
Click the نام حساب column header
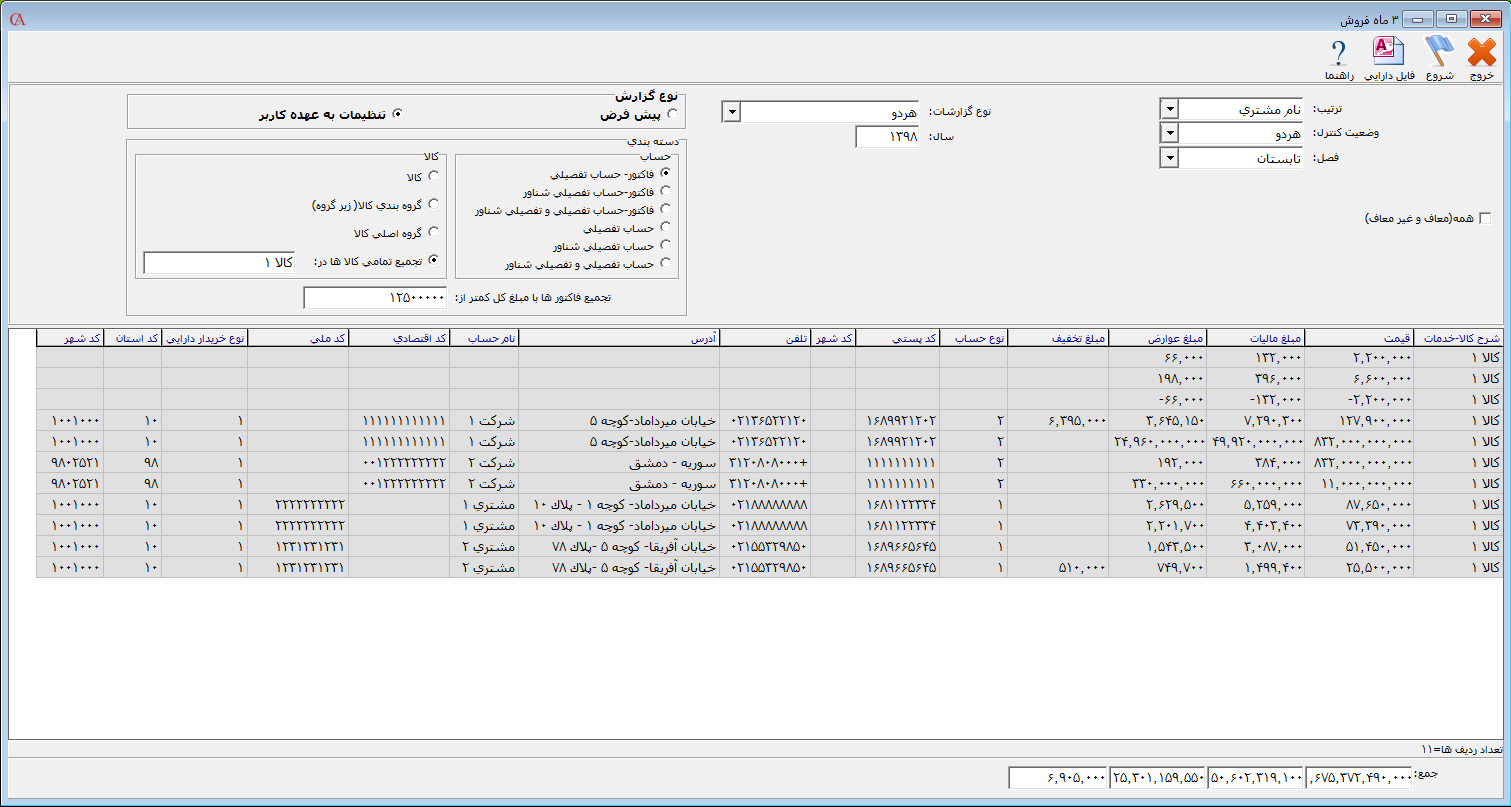pos(483,338)
